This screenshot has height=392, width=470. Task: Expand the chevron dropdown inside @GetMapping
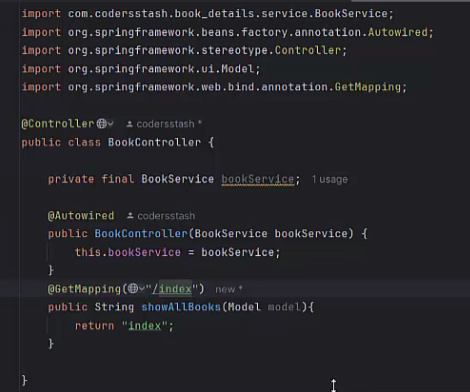142,289
